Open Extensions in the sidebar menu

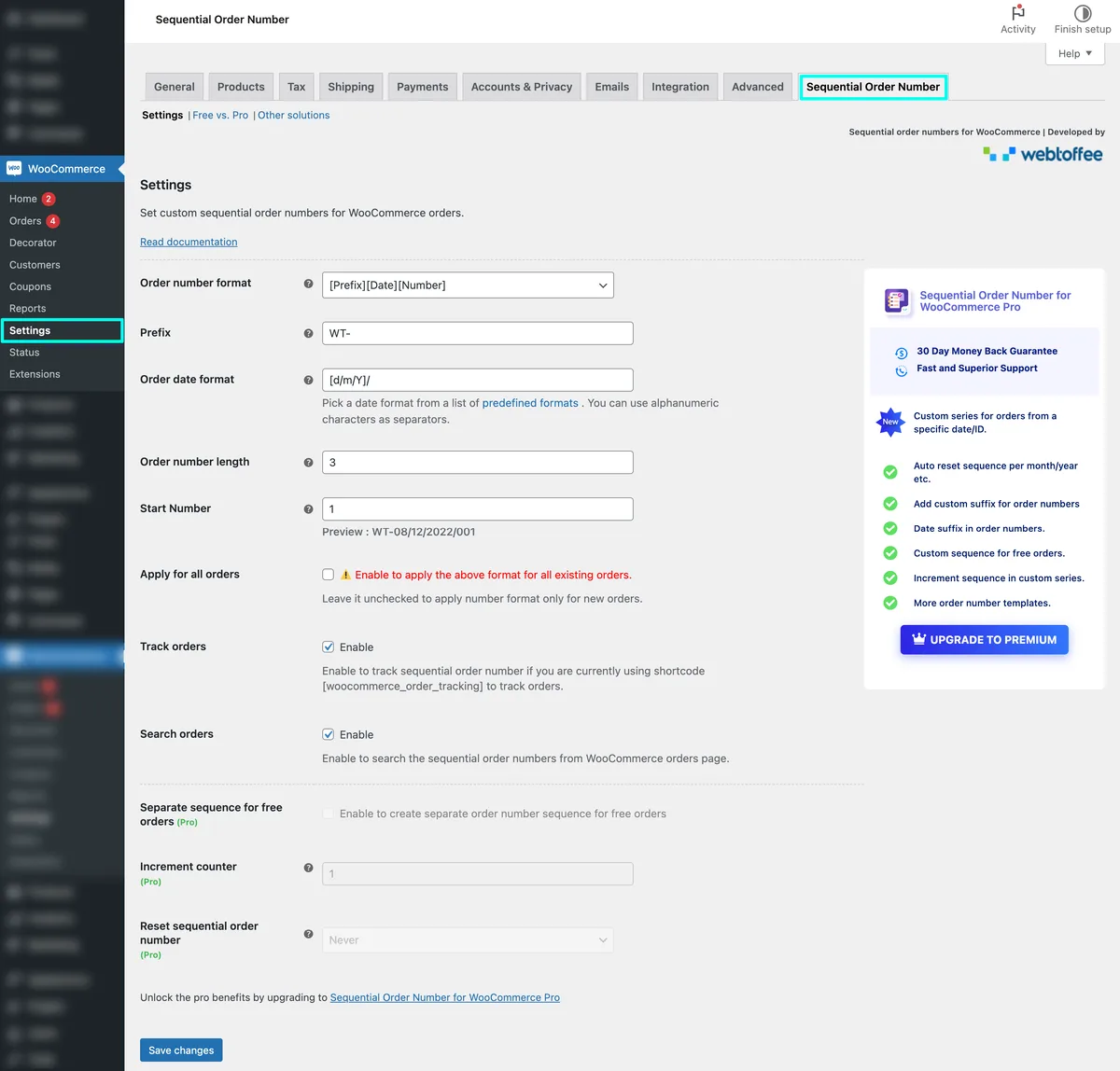pyautogui.click(x=35, y=374)
